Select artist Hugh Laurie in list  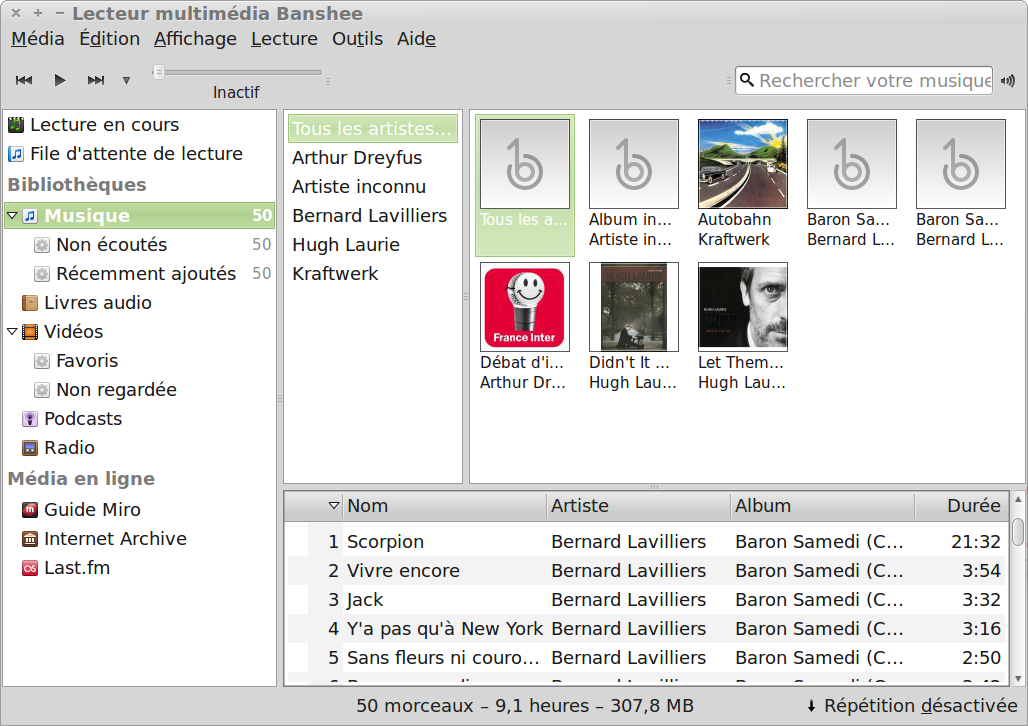[372, 245]
